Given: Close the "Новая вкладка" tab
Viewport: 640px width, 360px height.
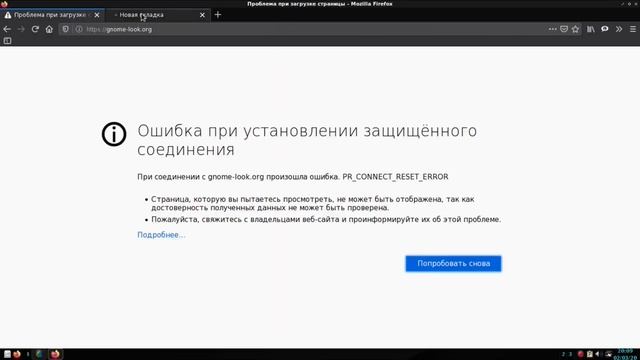Looking at the screenshot, I should point(202,15).
